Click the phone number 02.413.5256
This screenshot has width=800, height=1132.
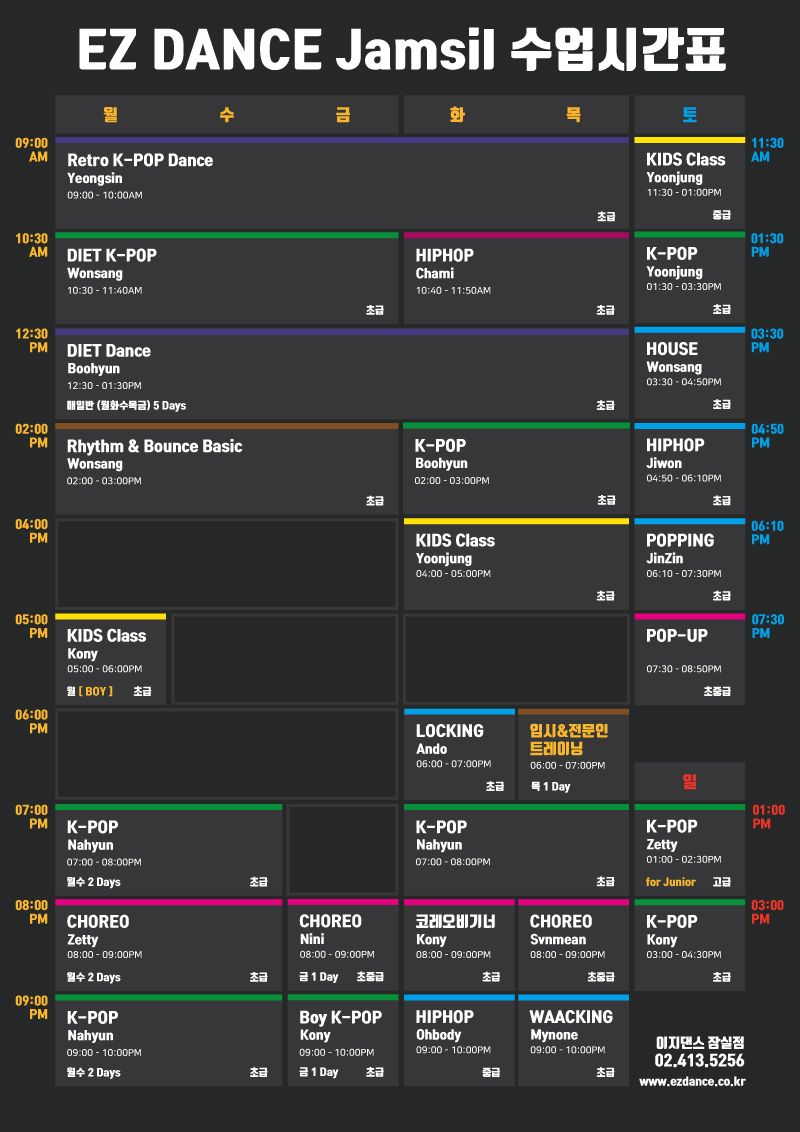coord(699,1061)
